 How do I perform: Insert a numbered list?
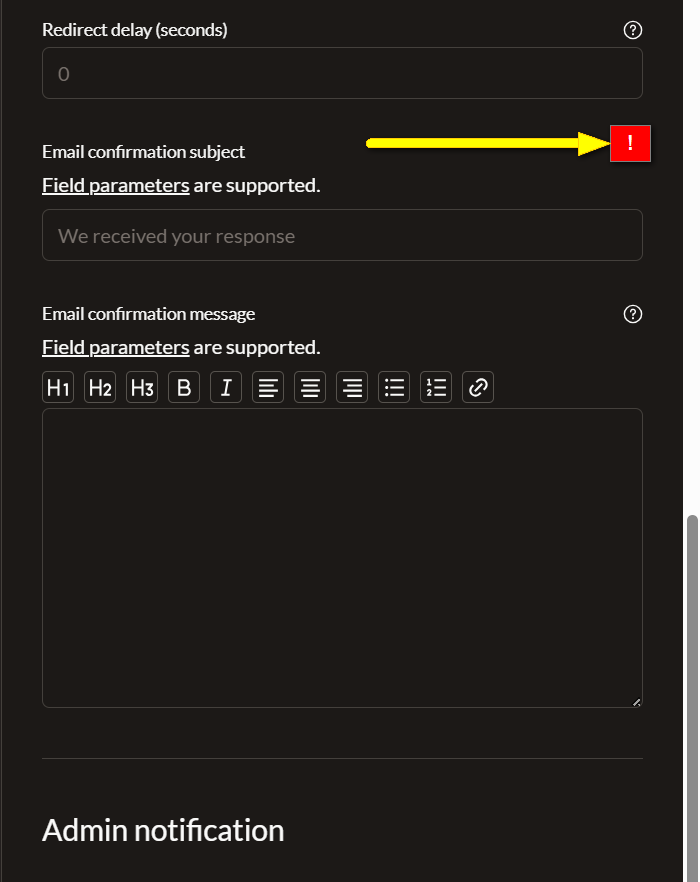pos(436,387)
